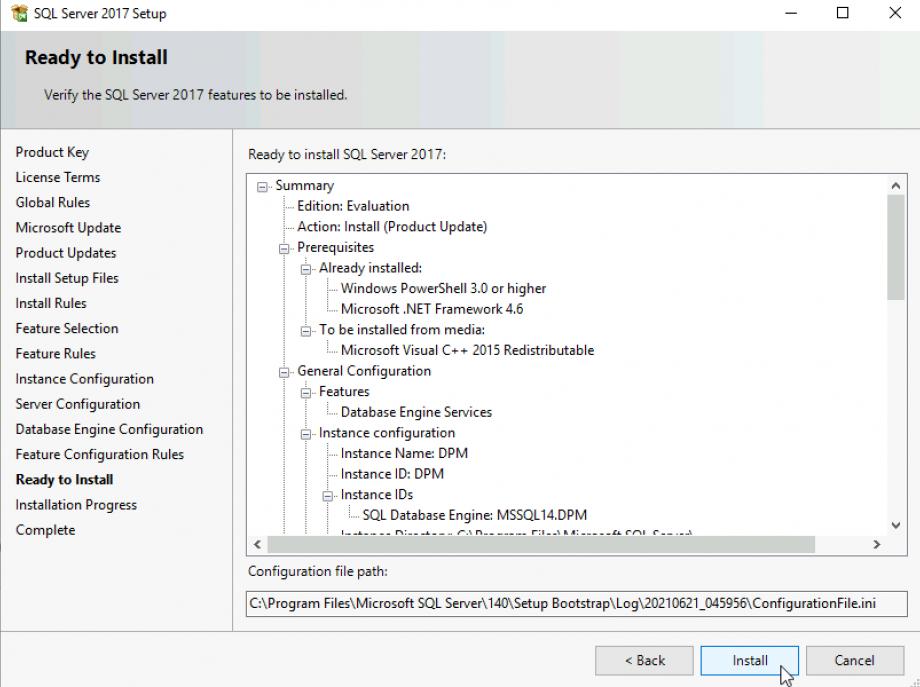Screen dimensions: 920x687
Task: Select the Feature Selection step in the sidebar
Action: click(x=66, y=328)
